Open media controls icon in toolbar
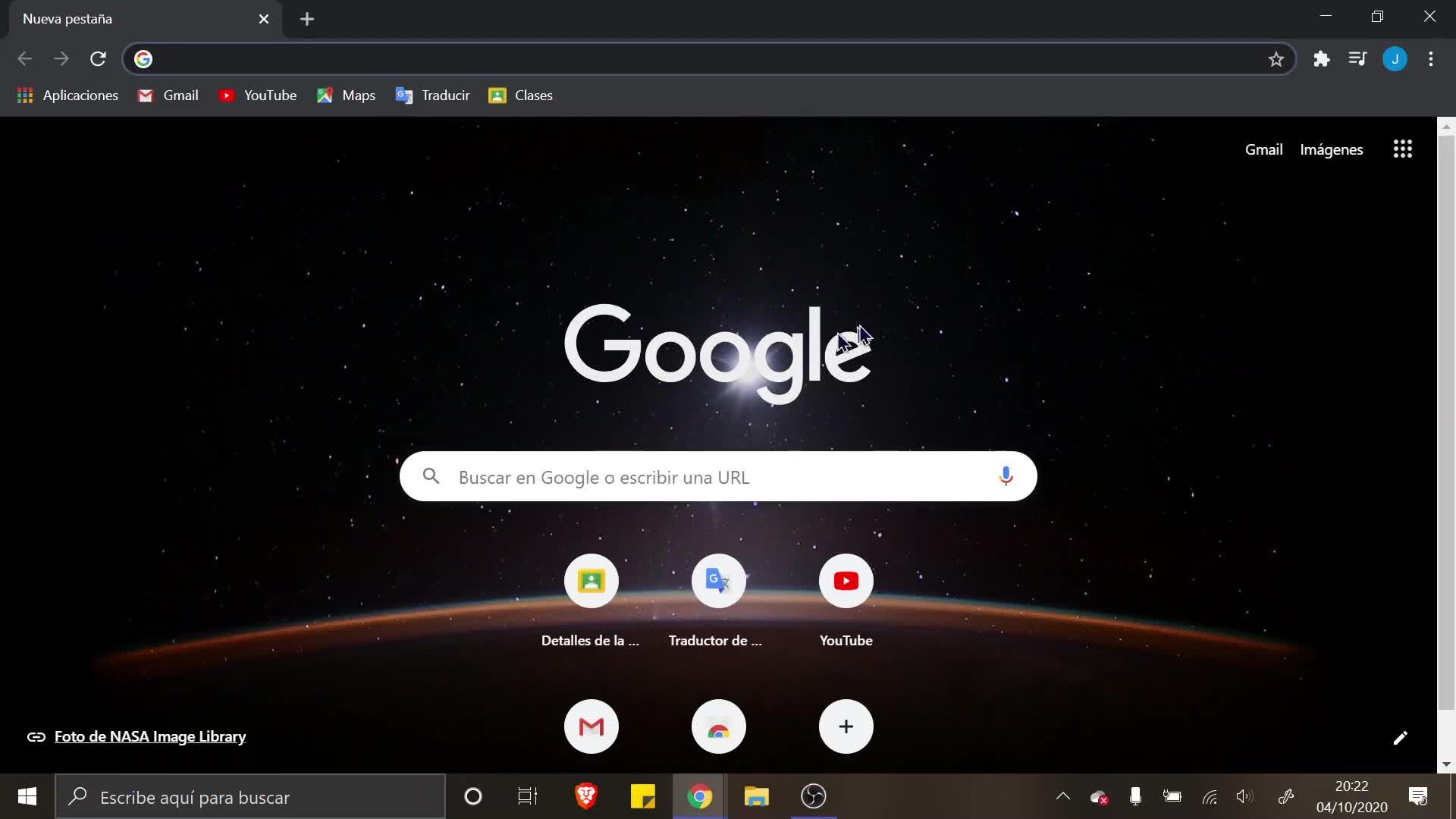Screen dimensions: 1456x819 pyautogui.click(x=1357, y=59)
